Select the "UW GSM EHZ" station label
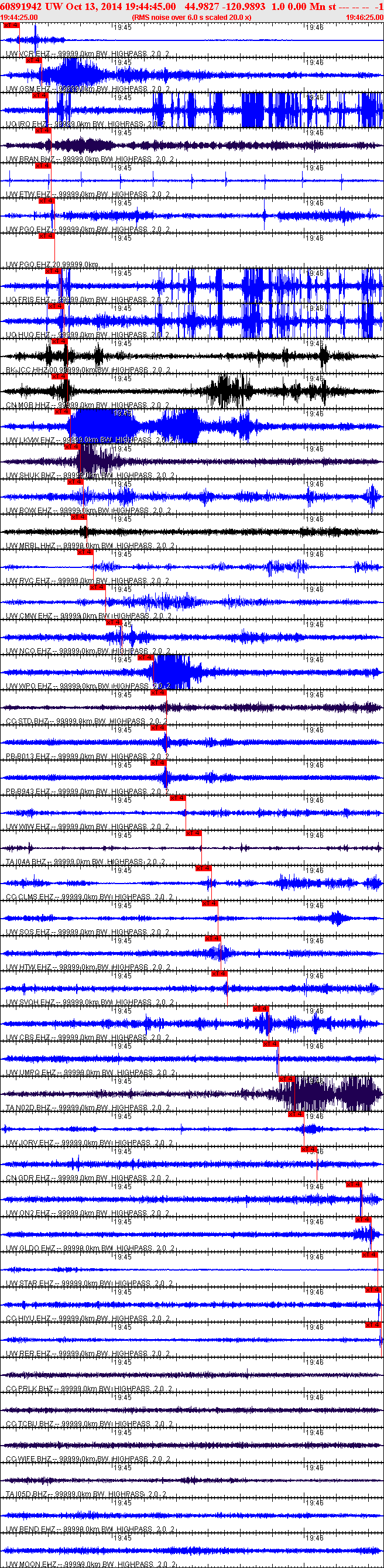This screenshot has width=384, height=1568. tap(28, 90)
